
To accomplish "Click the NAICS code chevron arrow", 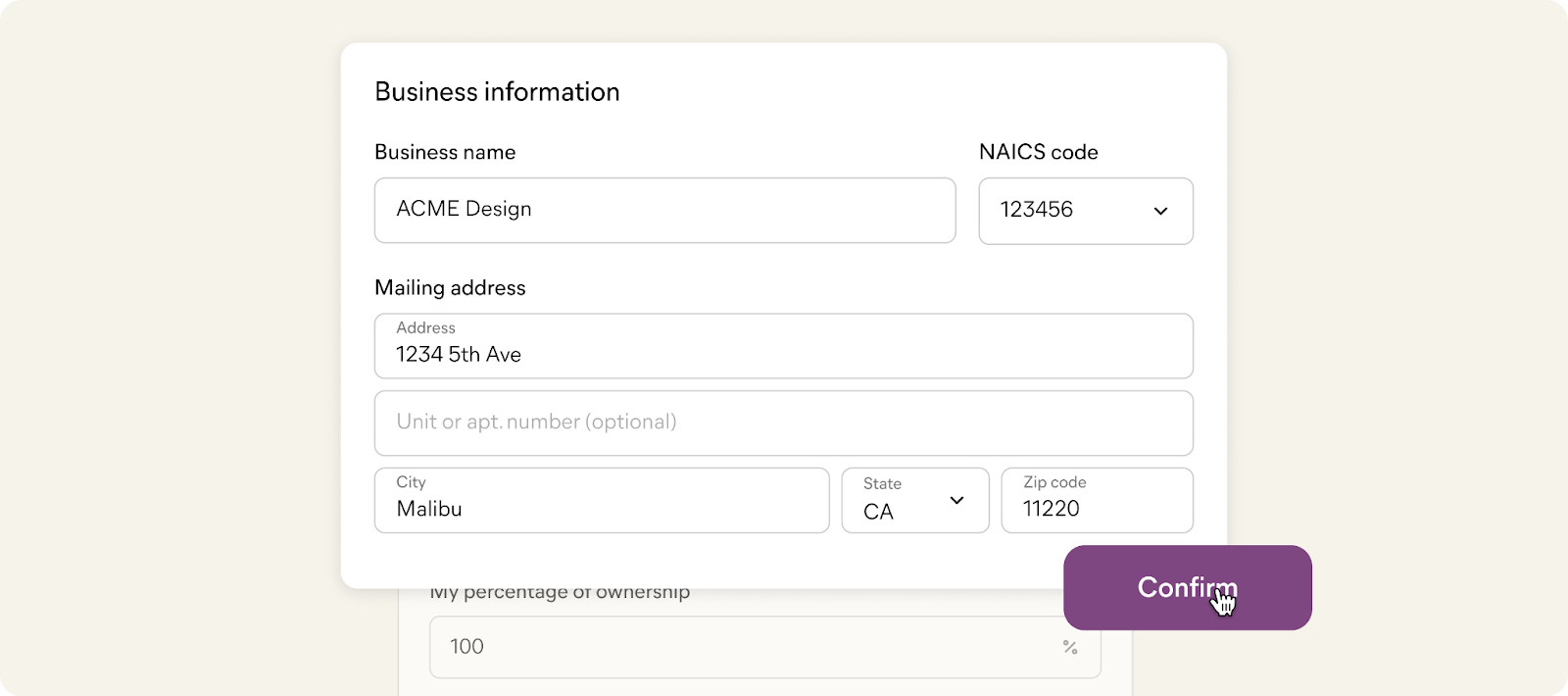I will click(1160, 211).
